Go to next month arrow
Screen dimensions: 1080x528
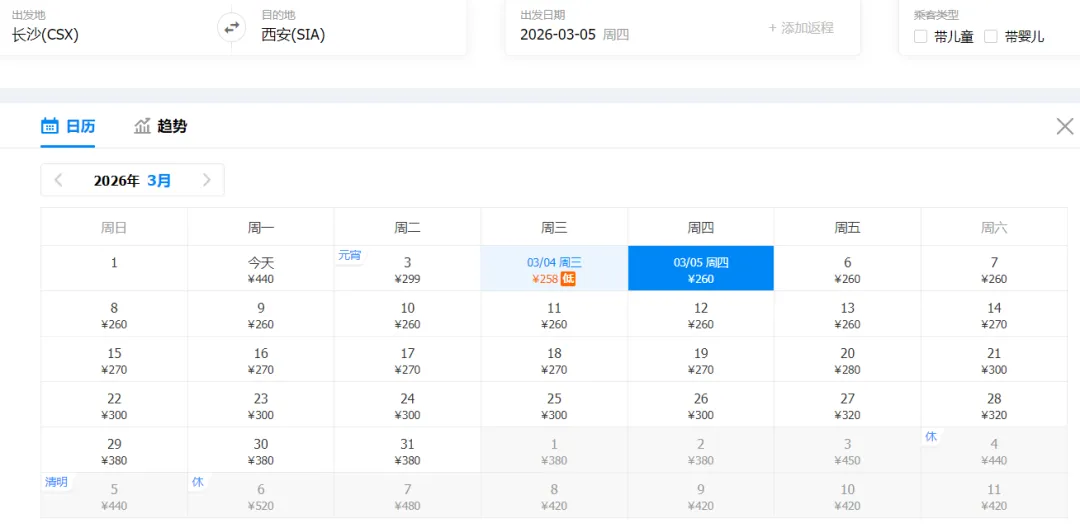(207, 180)
